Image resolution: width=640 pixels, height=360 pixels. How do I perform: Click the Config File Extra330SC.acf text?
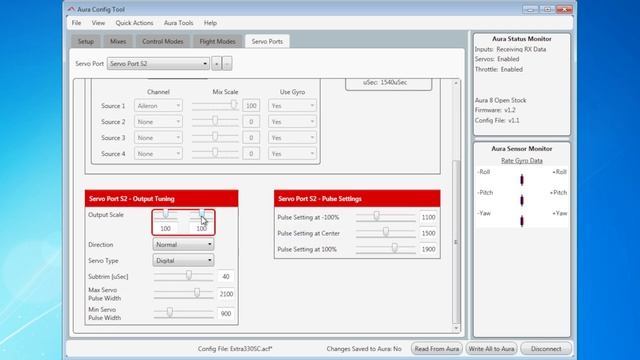pyautogui.click(x=235, y=349)
